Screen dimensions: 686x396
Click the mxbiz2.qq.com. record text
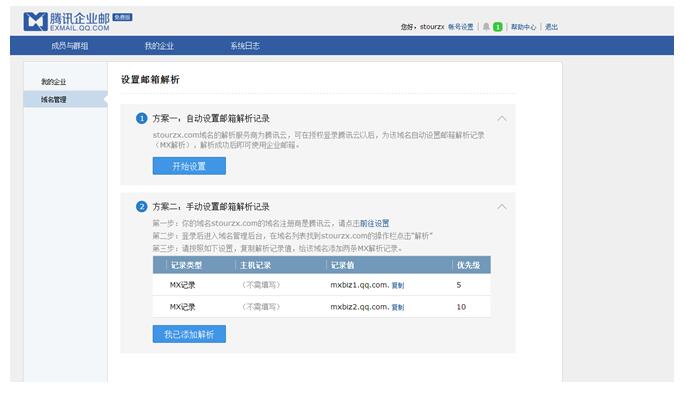360,307
